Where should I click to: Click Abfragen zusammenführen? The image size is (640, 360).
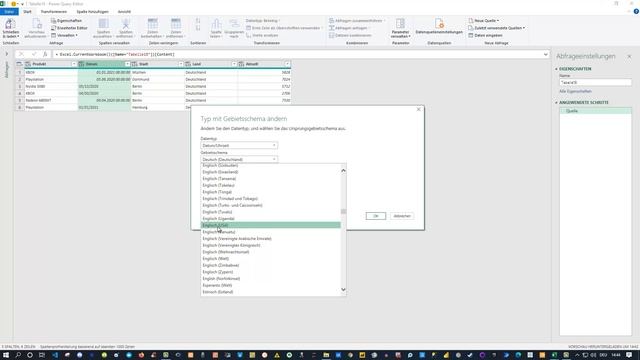point(357,20)
